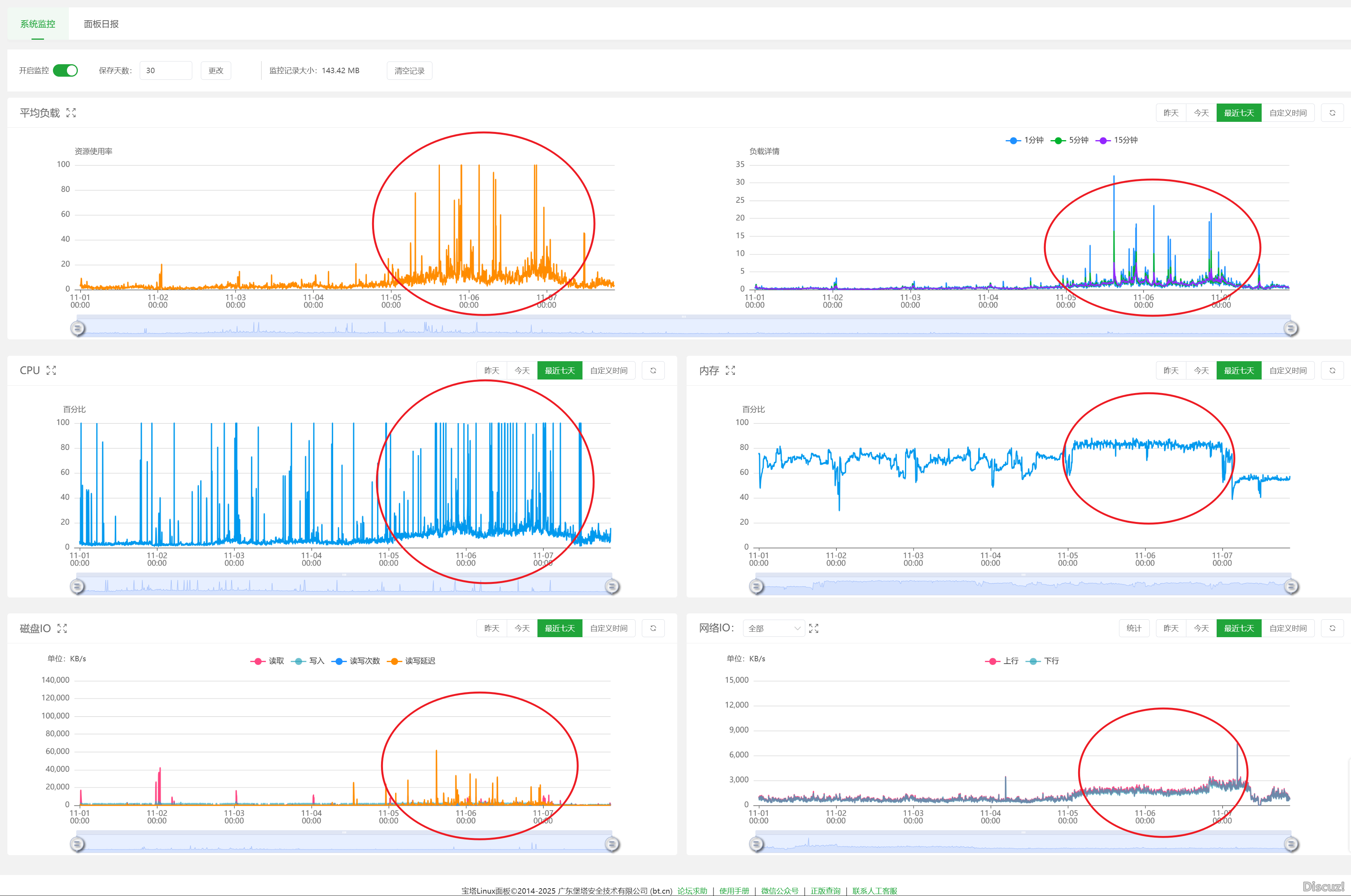The height and width of the screenshot is (896, 1351).
Task: Focus the 保存天数 input field
Action: tap(166, 70)
